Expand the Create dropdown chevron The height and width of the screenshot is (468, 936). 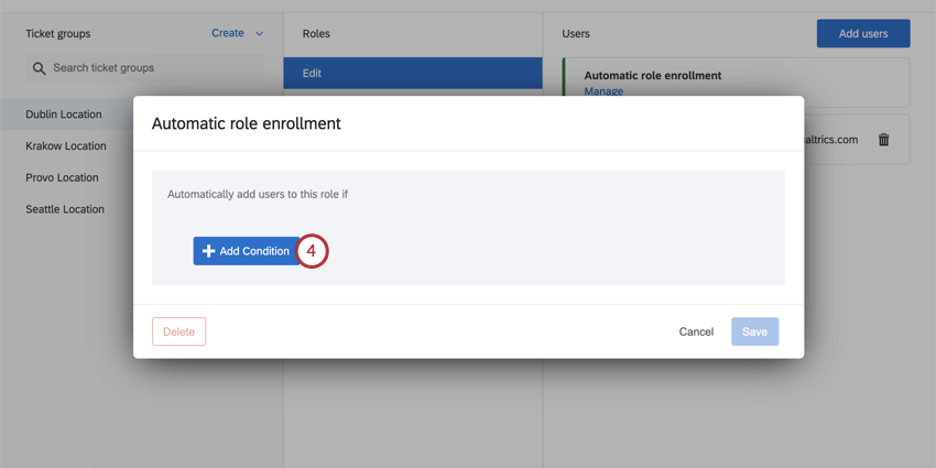(x=260, y=34)
